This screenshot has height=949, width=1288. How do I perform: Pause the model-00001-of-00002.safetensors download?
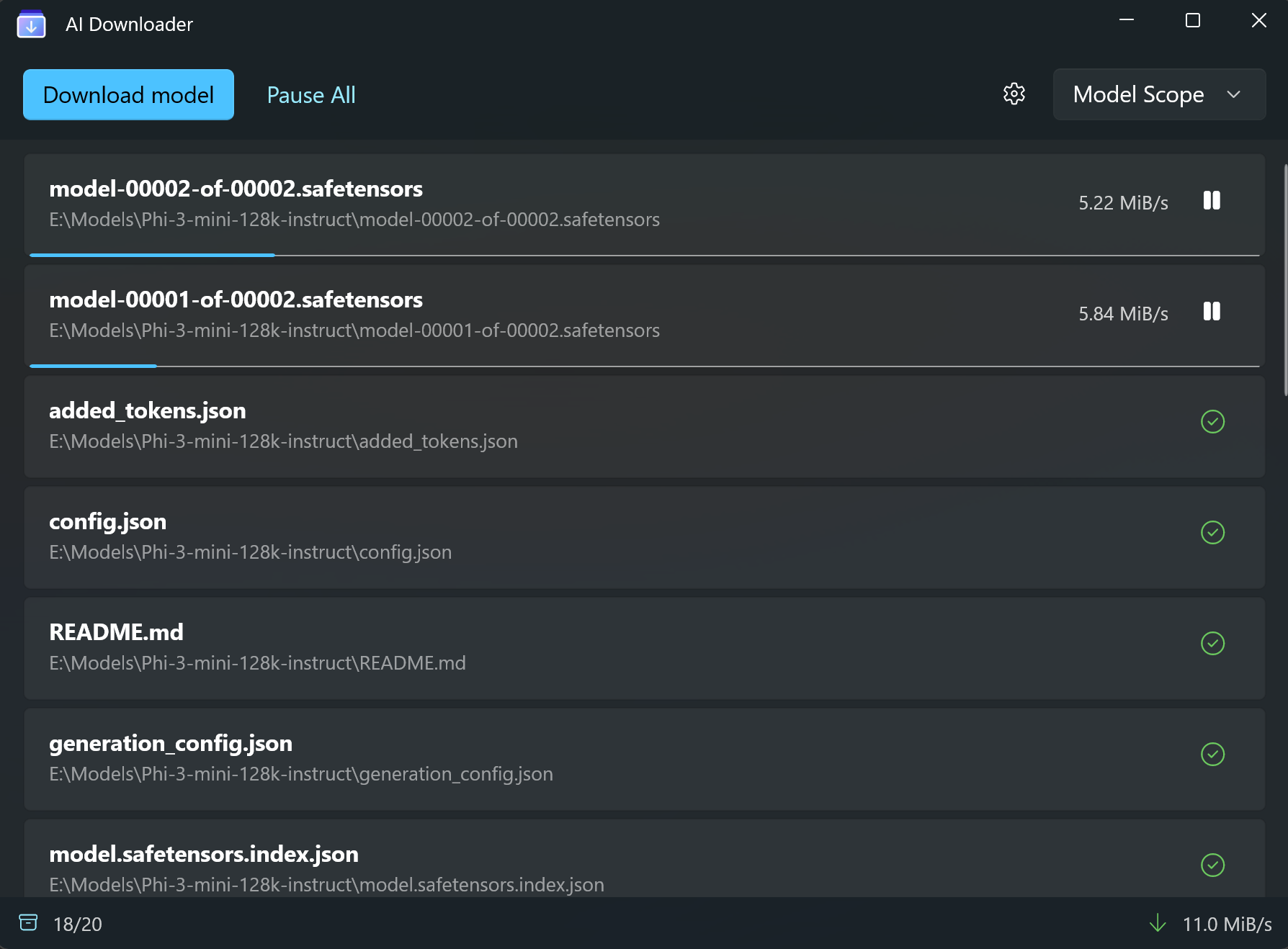point(1212,311)
